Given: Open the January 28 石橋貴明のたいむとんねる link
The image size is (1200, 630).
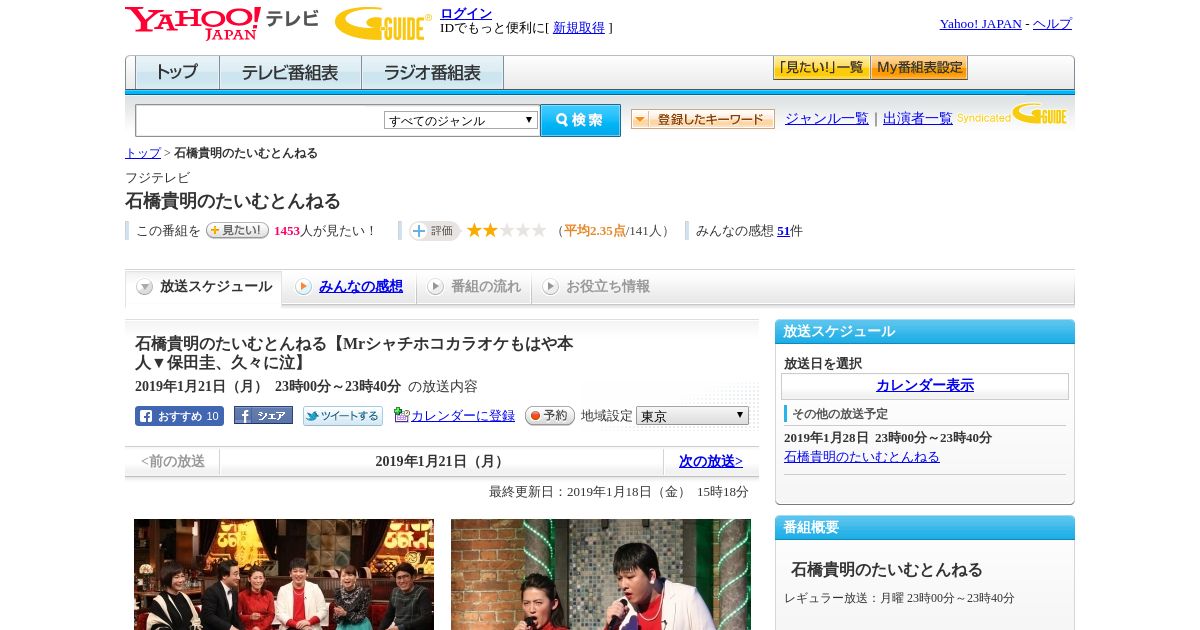Looking at the screenshot, I should pyautogui.click(x=862, y=457).
